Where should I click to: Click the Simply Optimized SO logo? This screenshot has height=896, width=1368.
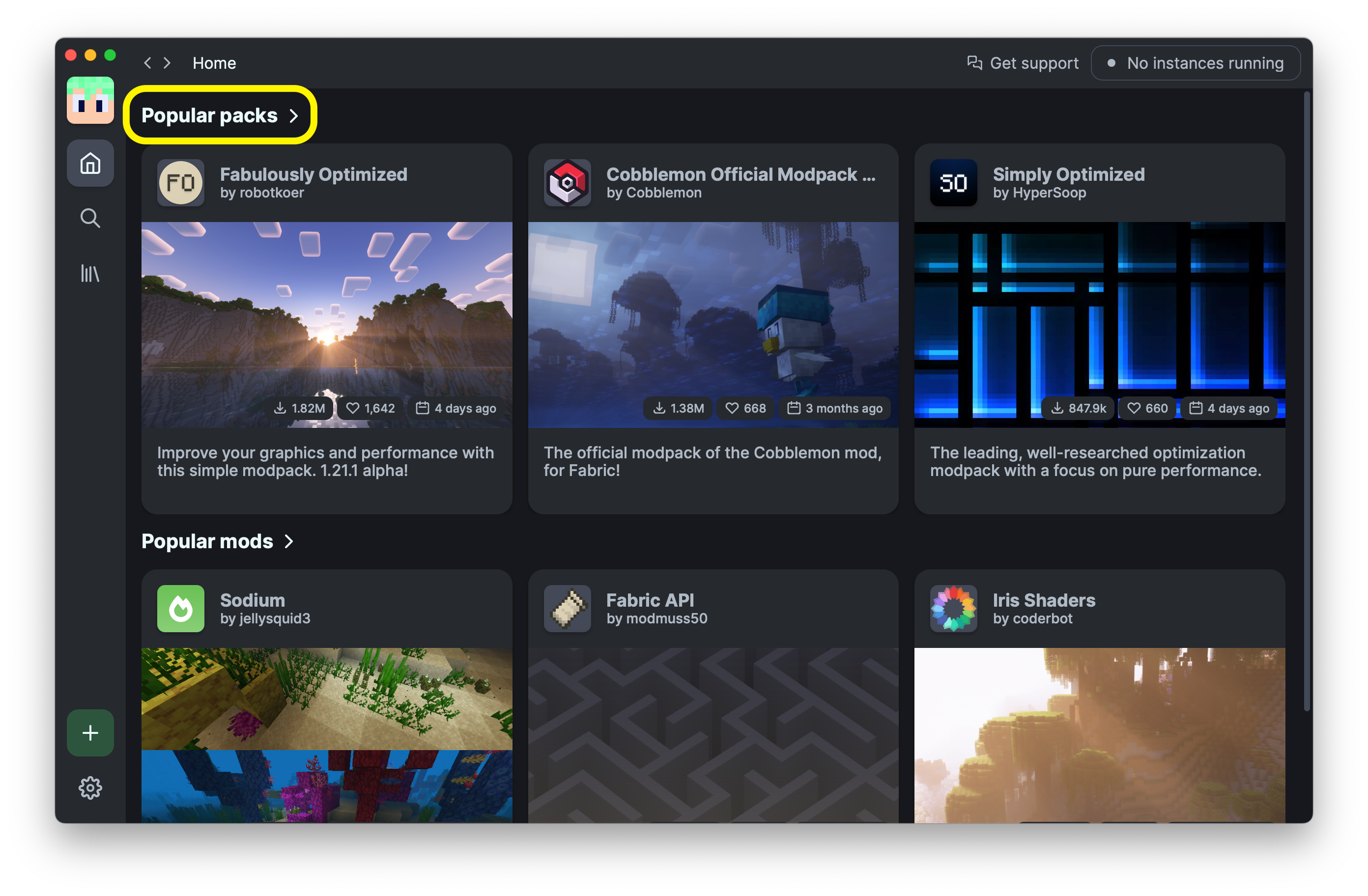(954, 183)
